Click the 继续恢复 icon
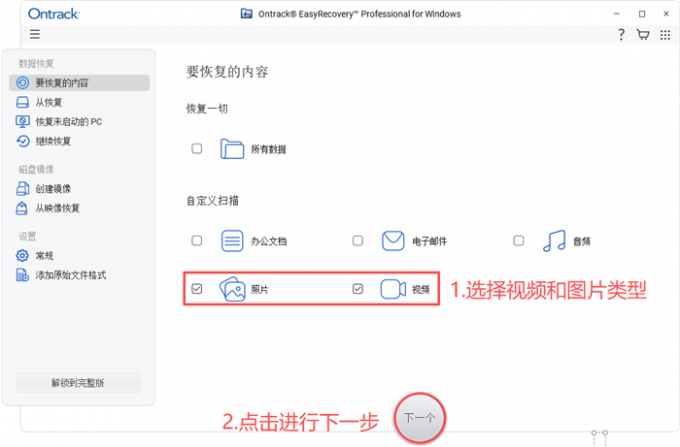The image size is (680, 447). 23,141
